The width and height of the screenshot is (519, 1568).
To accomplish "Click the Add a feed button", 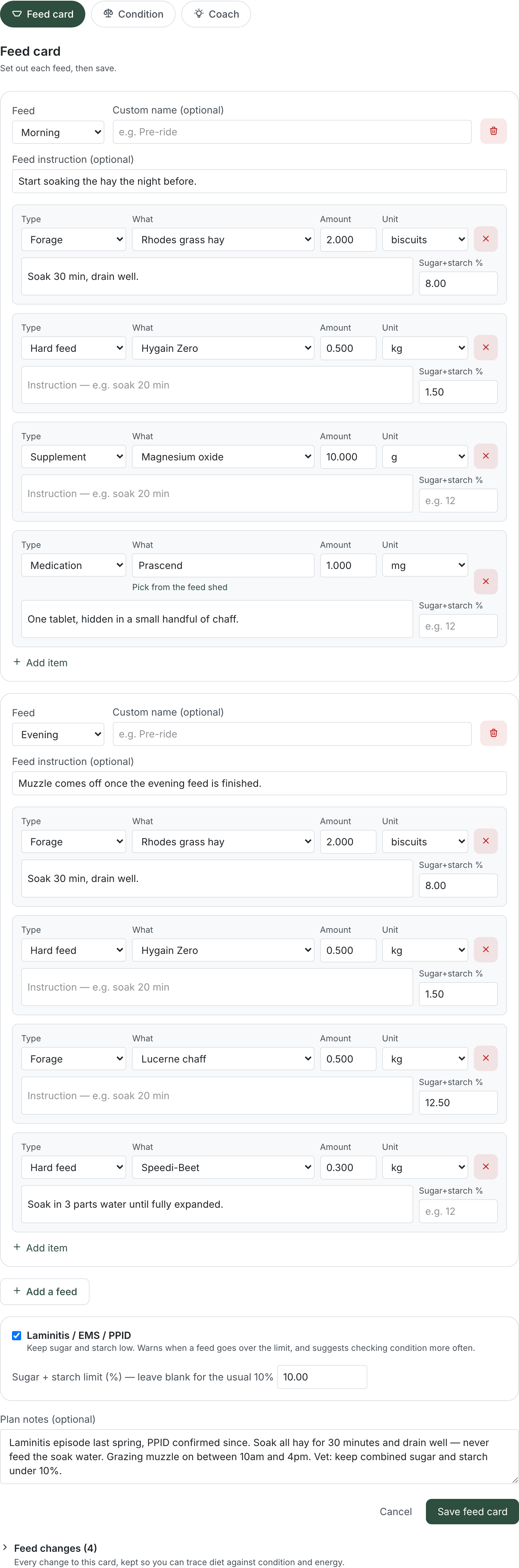I will [x=45, y=1292].
